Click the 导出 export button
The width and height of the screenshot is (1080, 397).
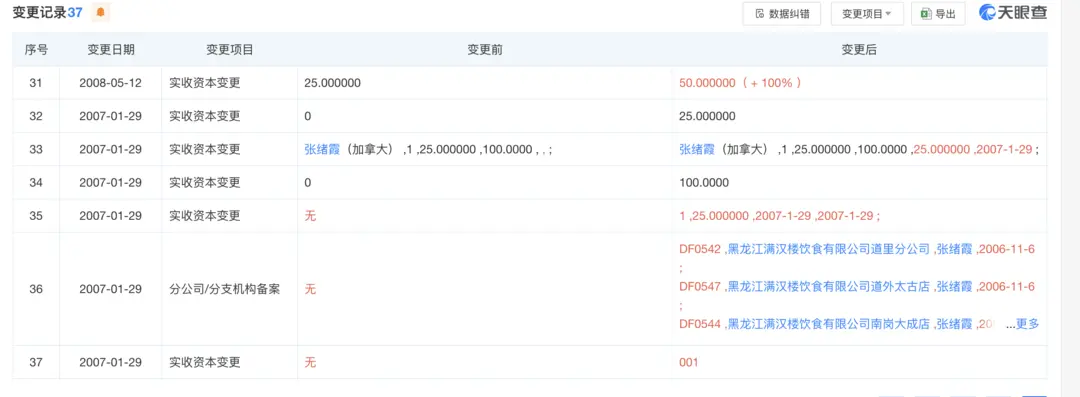coord(937,14)
